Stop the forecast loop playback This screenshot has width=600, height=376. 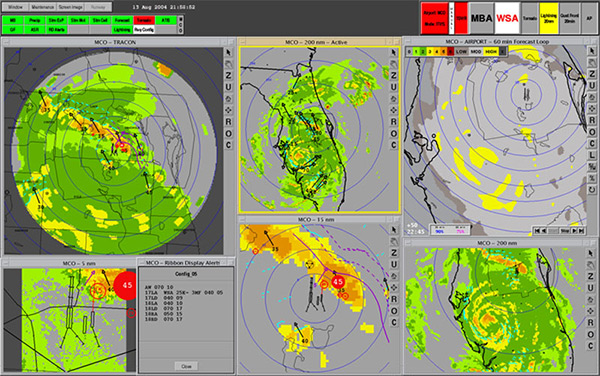pos(565,231)
